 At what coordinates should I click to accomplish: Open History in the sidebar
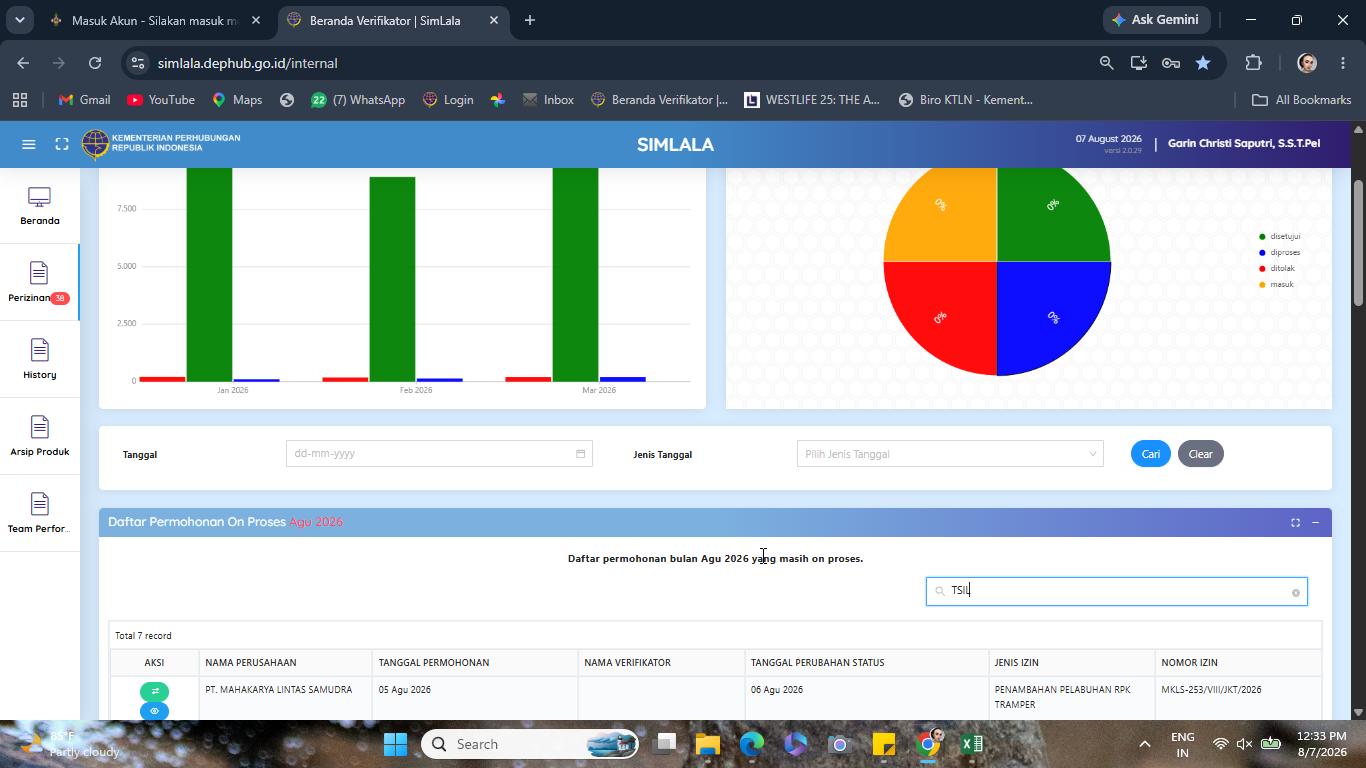click(x=40, y=360)
